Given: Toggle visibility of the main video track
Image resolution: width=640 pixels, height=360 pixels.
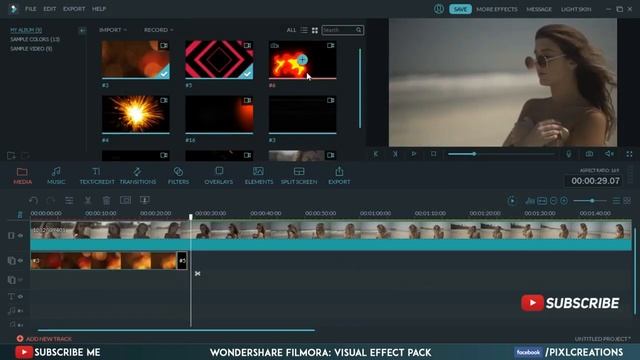Looking at the screenshot, I should point(20,236).
